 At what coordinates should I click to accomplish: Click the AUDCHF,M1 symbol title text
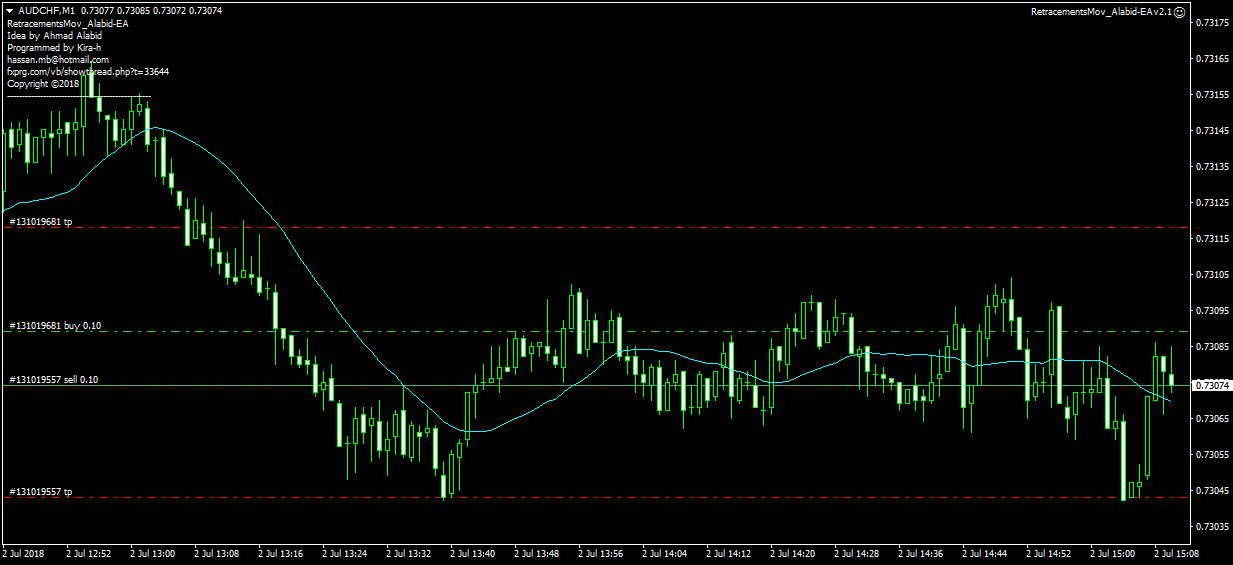click(47, 11)
